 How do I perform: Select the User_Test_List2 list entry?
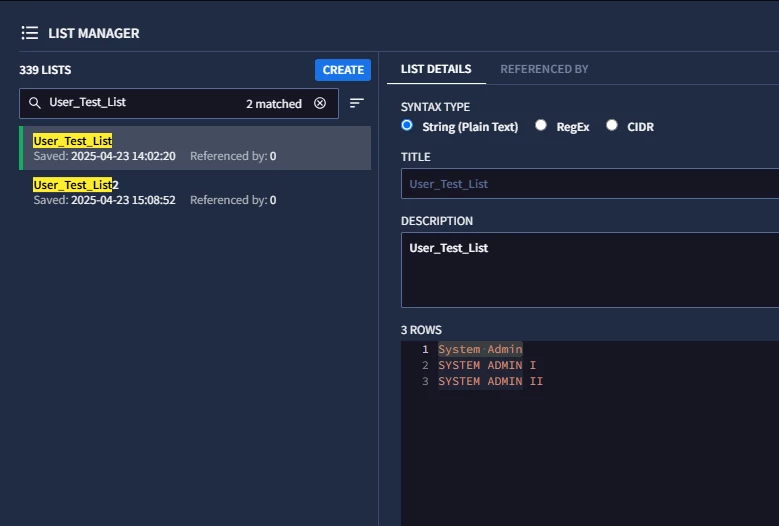coord(195,192)
